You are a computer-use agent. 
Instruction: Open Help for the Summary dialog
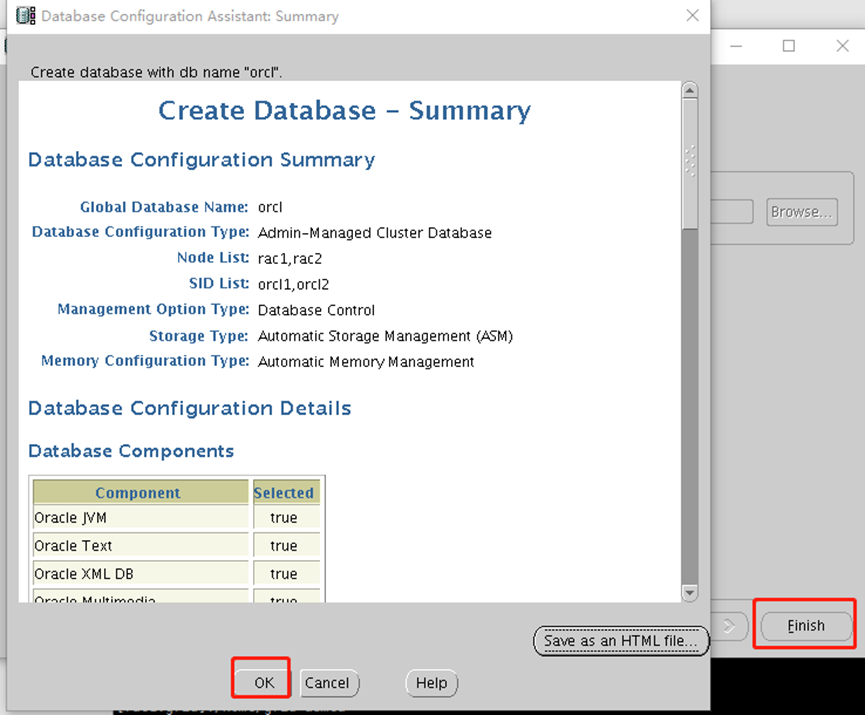pos(431,683)
